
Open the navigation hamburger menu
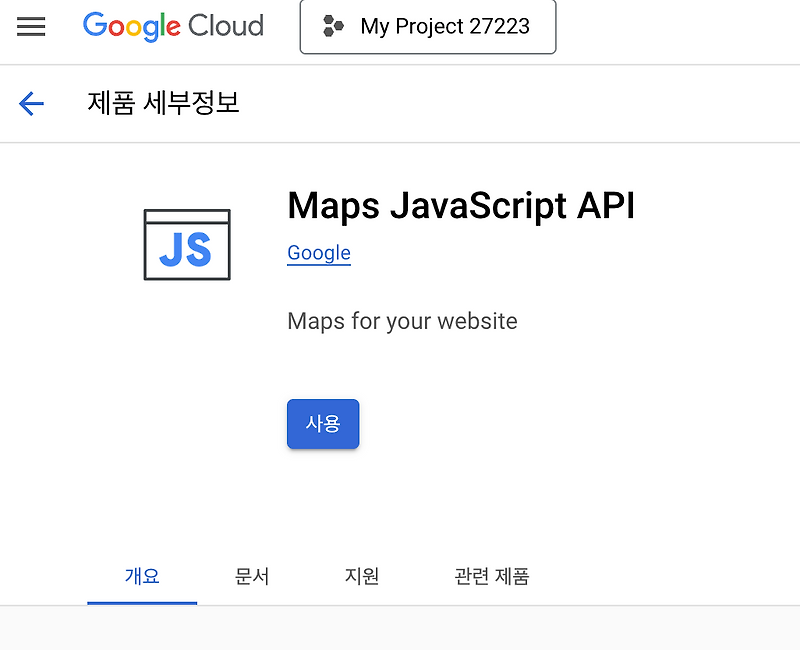[x=31, y=27]
